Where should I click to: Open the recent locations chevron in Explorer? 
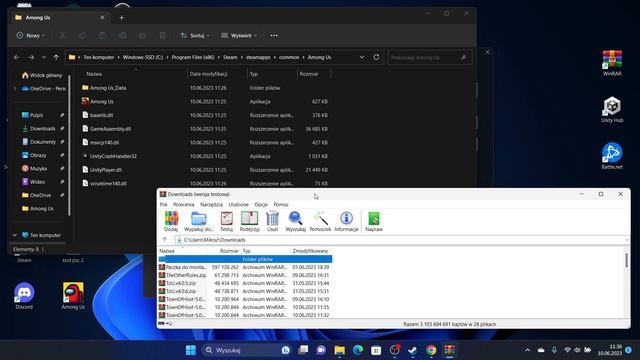[44, 57]
